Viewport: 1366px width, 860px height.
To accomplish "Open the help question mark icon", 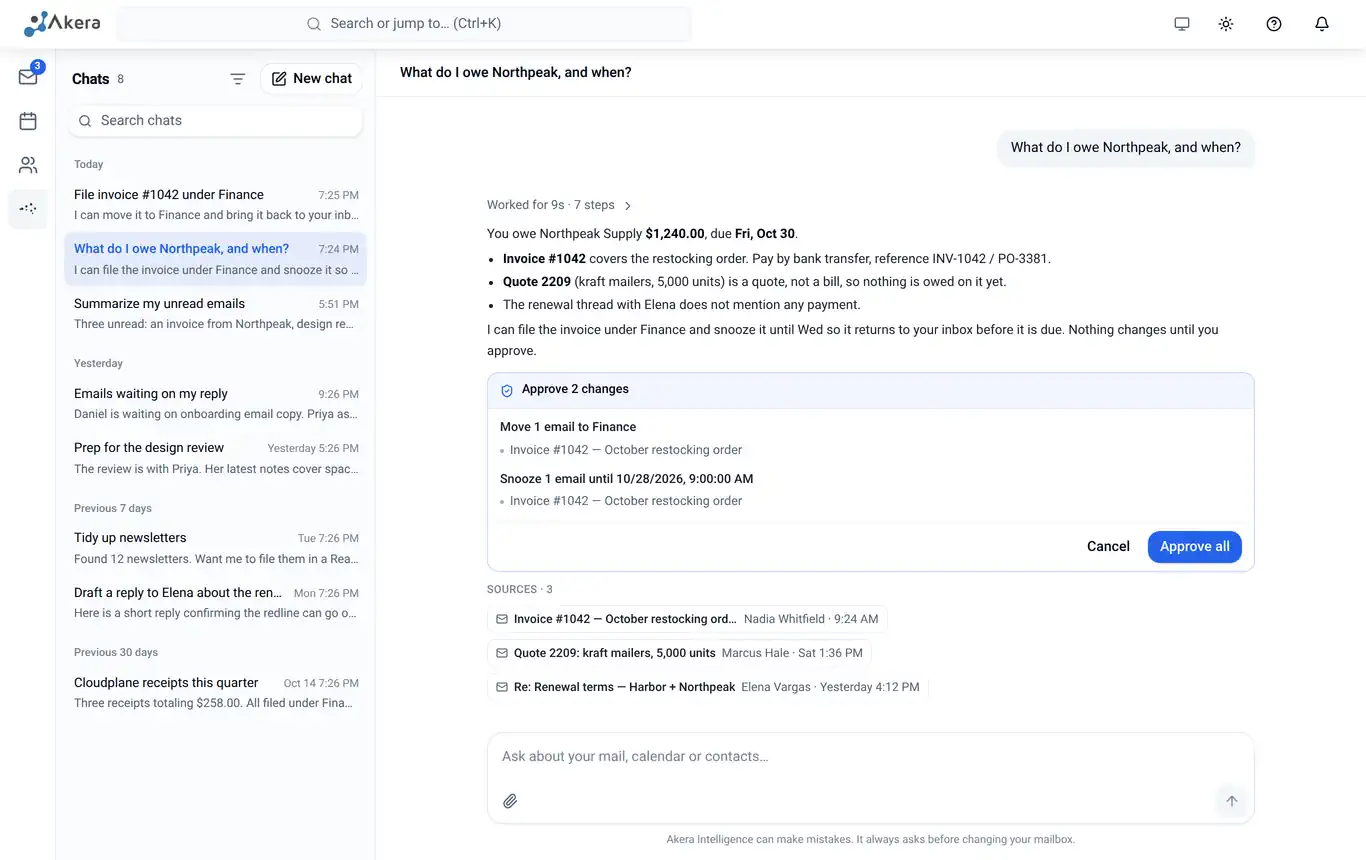I will coord(1274,24).
